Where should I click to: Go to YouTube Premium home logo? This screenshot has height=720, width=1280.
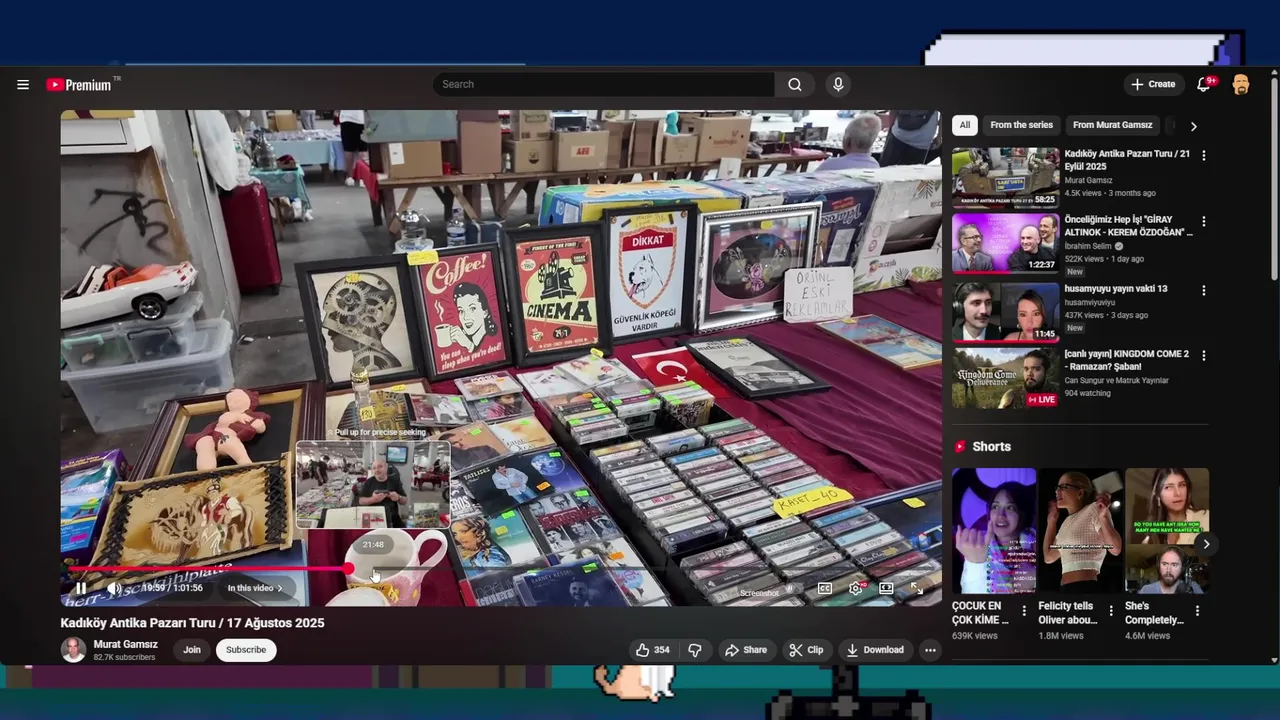(x=79, y=85)
